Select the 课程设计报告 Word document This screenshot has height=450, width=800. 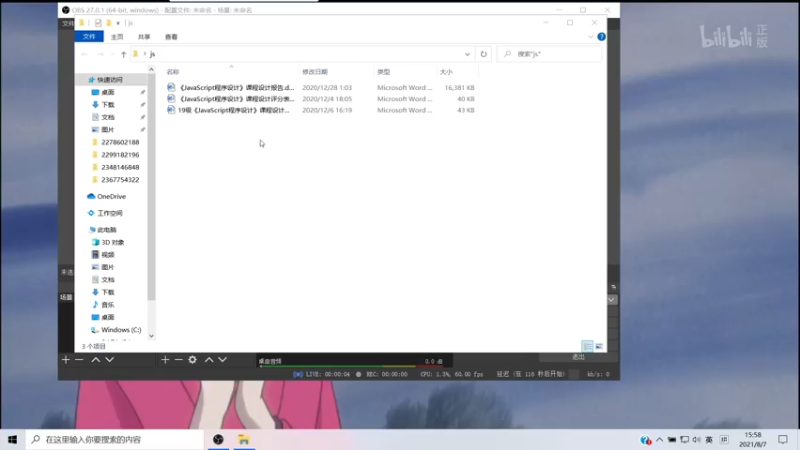(236, 88)
